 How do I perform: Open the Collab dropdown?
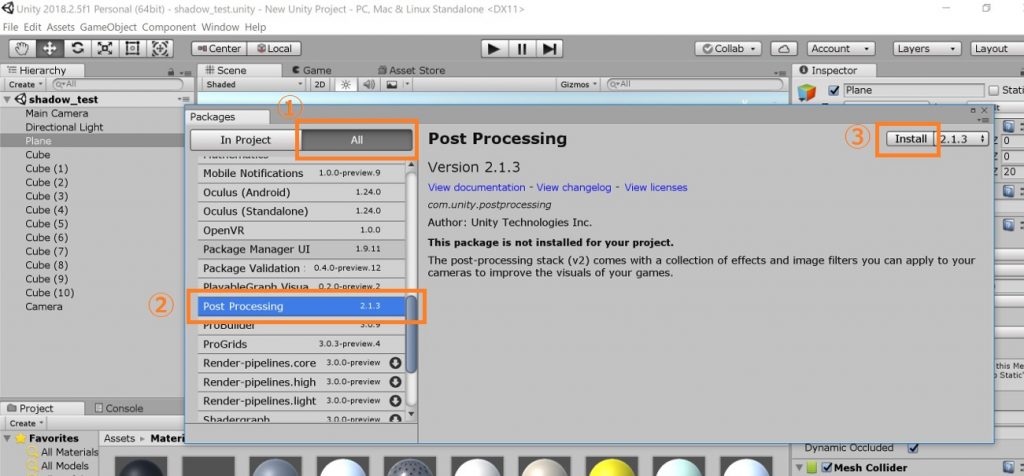[728, 48]
